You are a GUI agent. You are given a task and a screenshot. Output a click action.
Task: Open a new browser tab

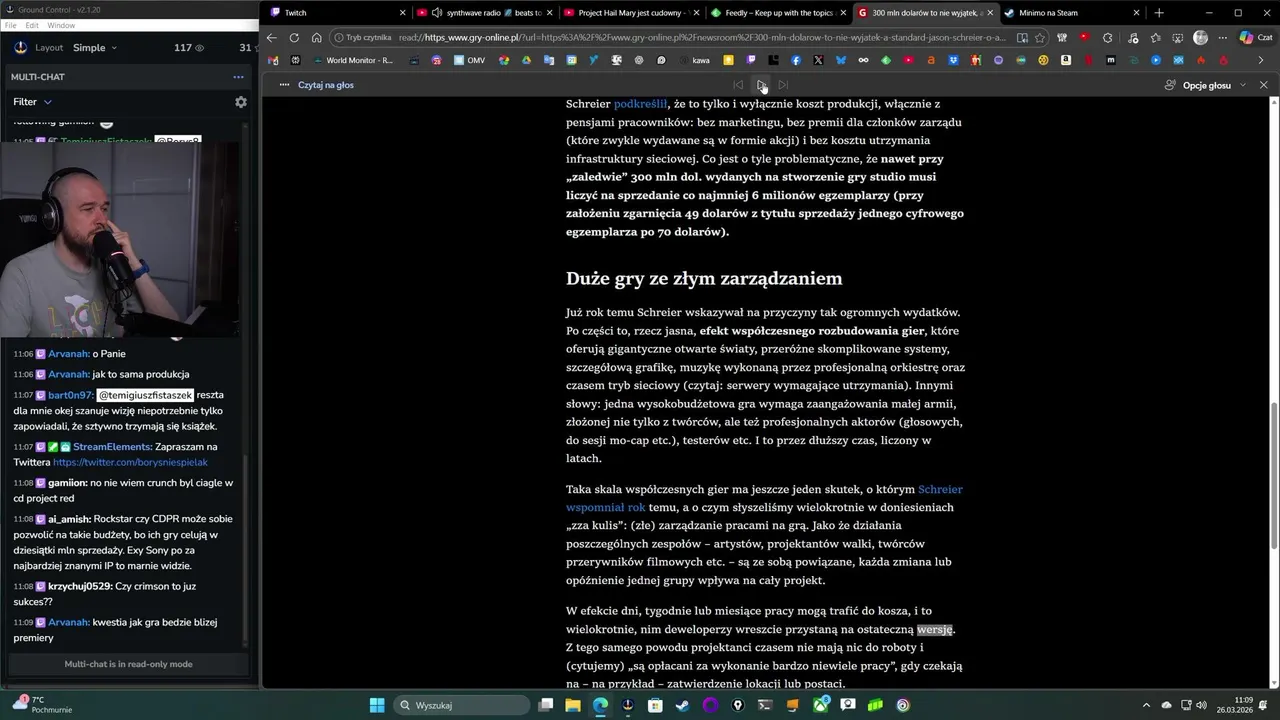pos(1159,13)
